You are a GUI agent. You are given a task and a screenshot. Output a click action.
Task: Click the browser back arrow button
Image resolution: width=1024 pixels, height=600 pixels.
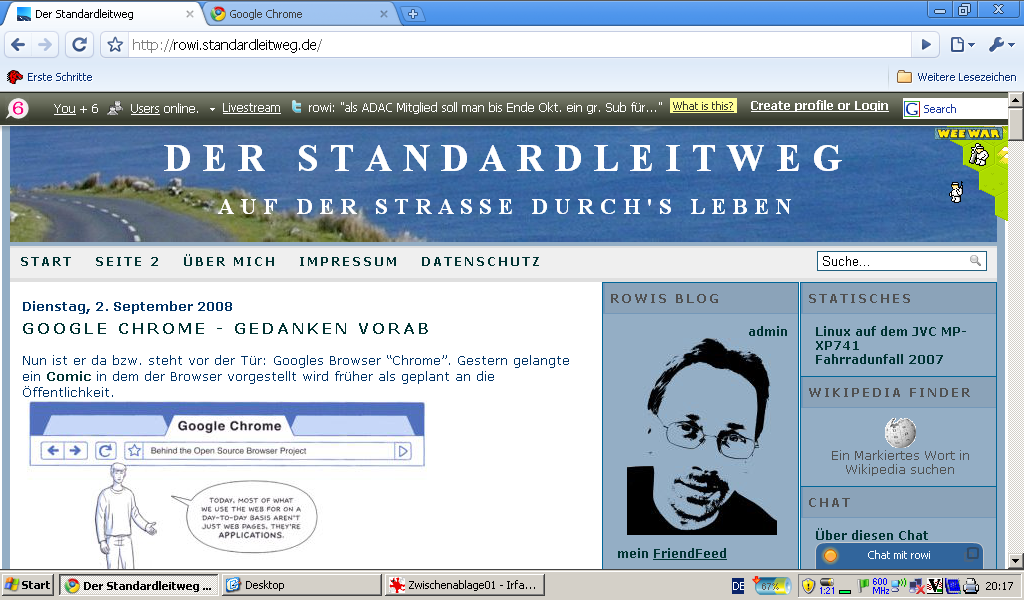coord(18,45)
